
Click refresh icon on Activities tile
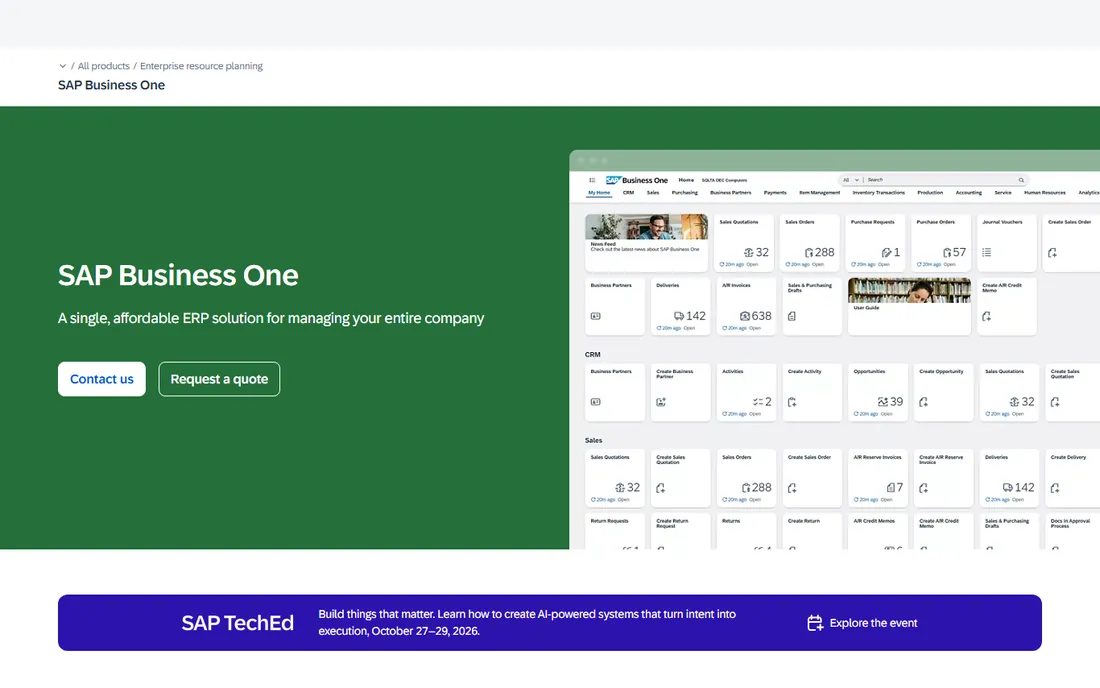(725, 414)
